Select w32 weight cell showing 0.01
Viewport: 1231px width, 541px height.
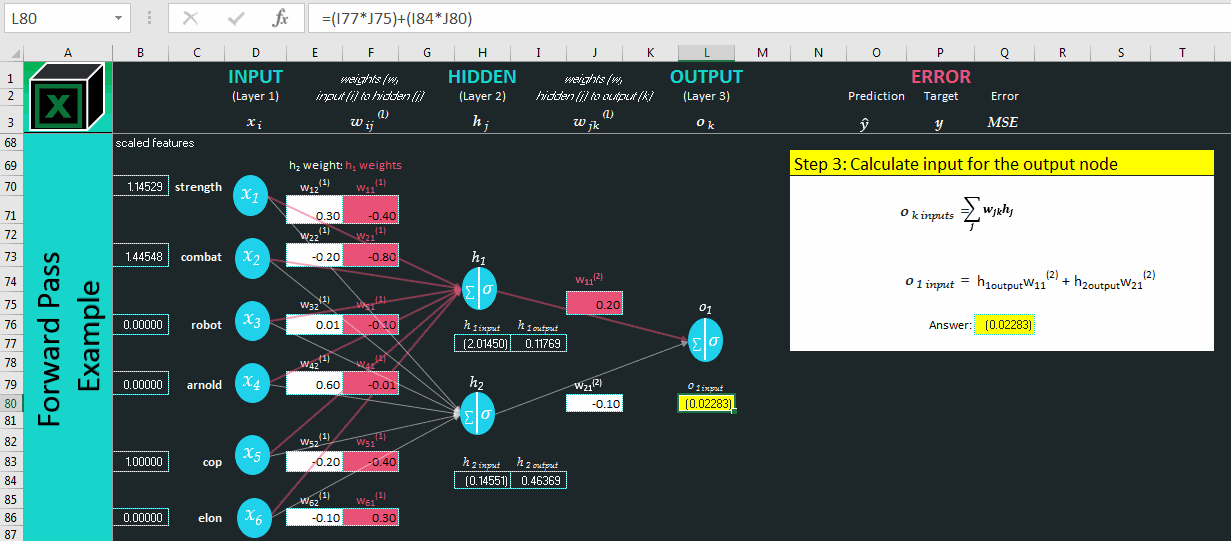[x=314, y=325]
